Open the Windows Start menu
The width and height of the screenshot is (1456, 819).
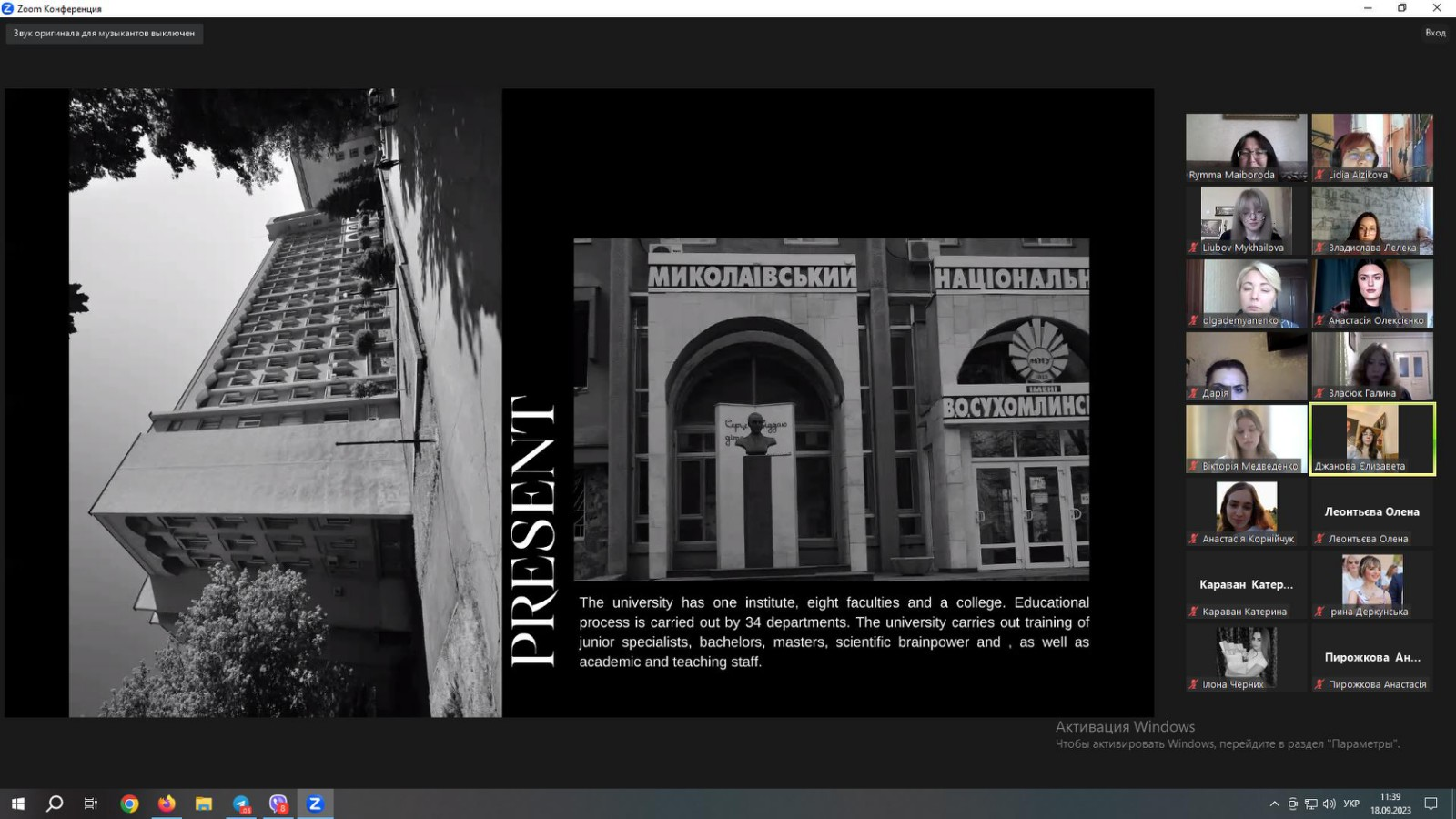17,804
